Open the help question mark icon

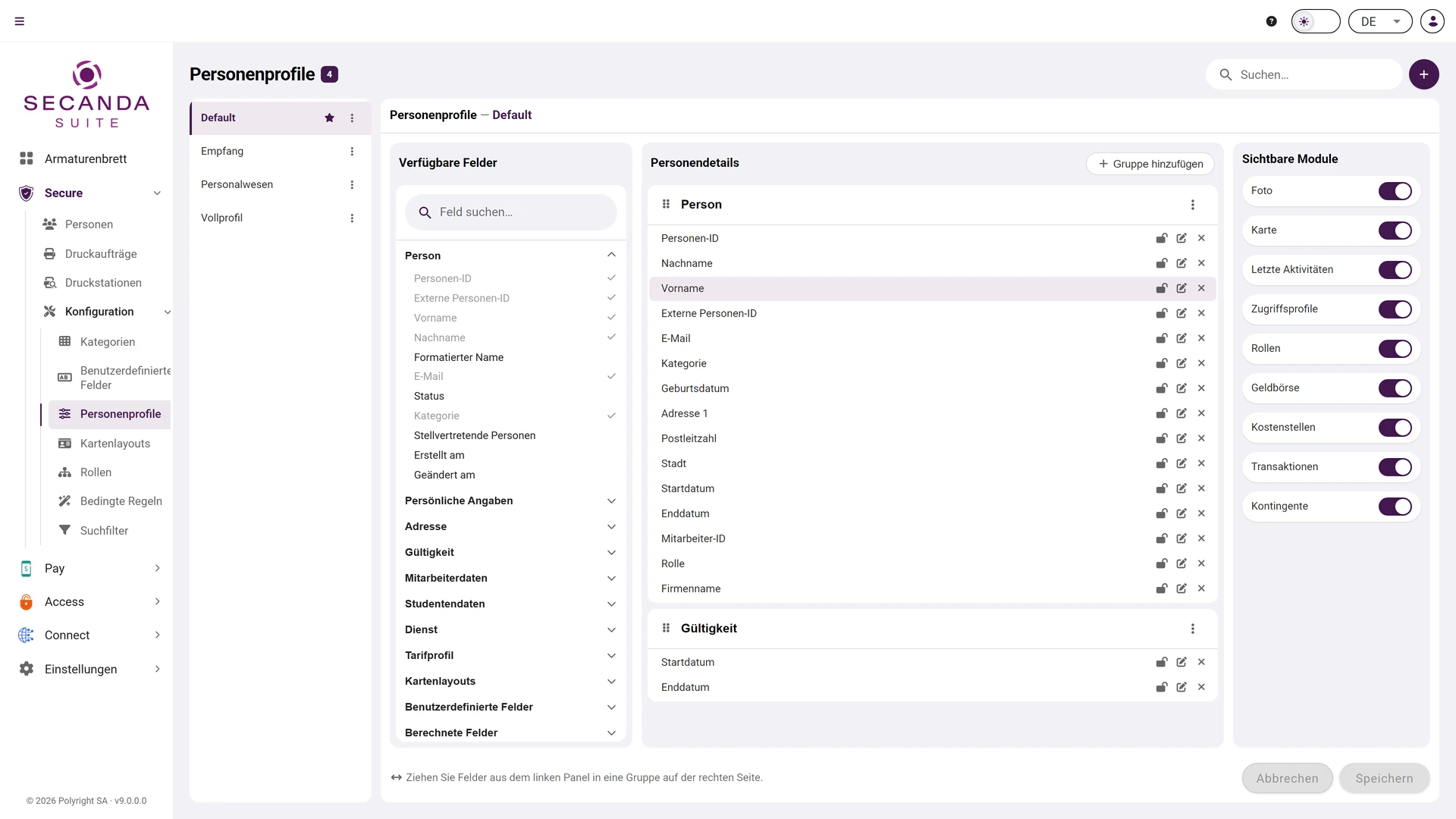(x=1272, y=21)
